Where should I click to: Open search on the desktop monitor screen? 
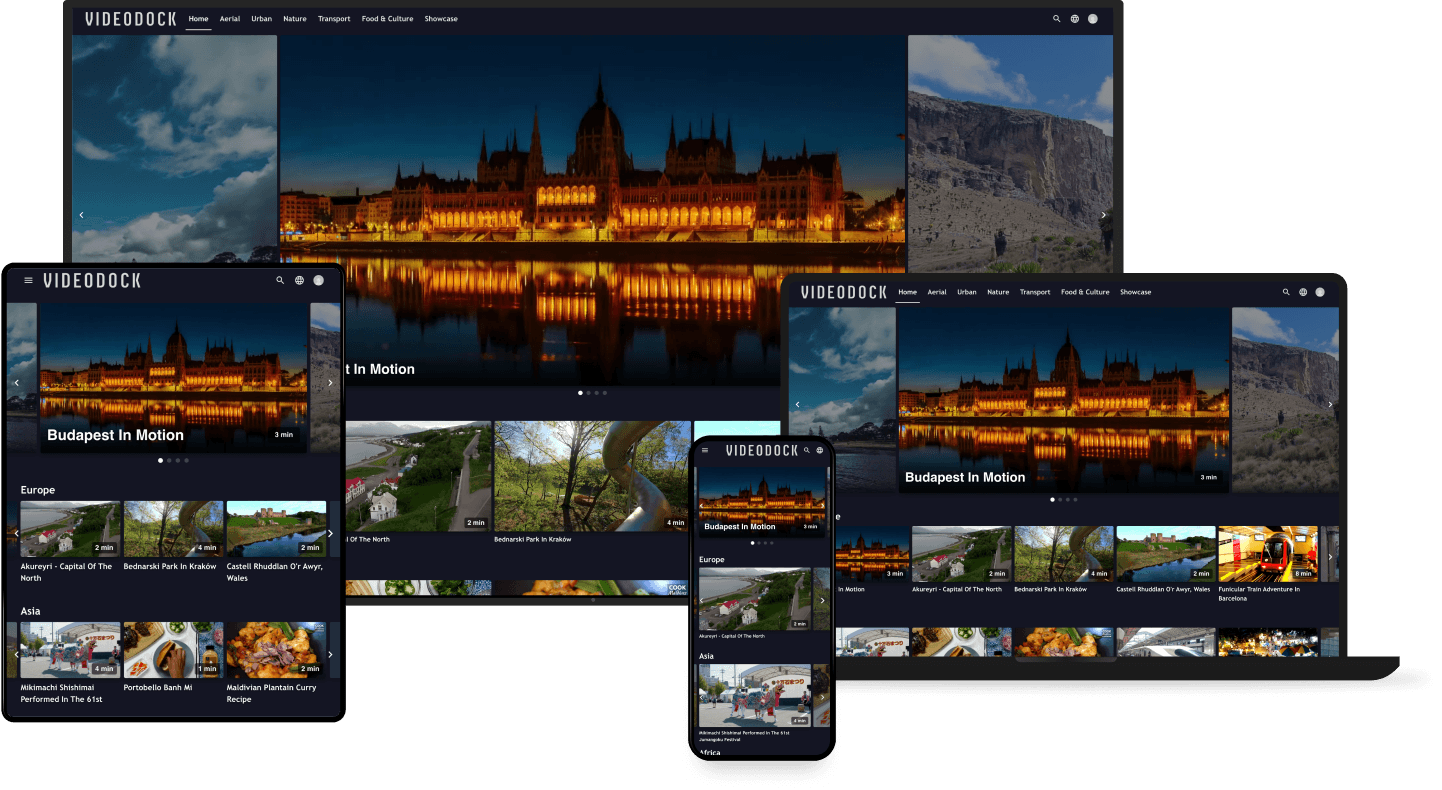(1056, 19)
